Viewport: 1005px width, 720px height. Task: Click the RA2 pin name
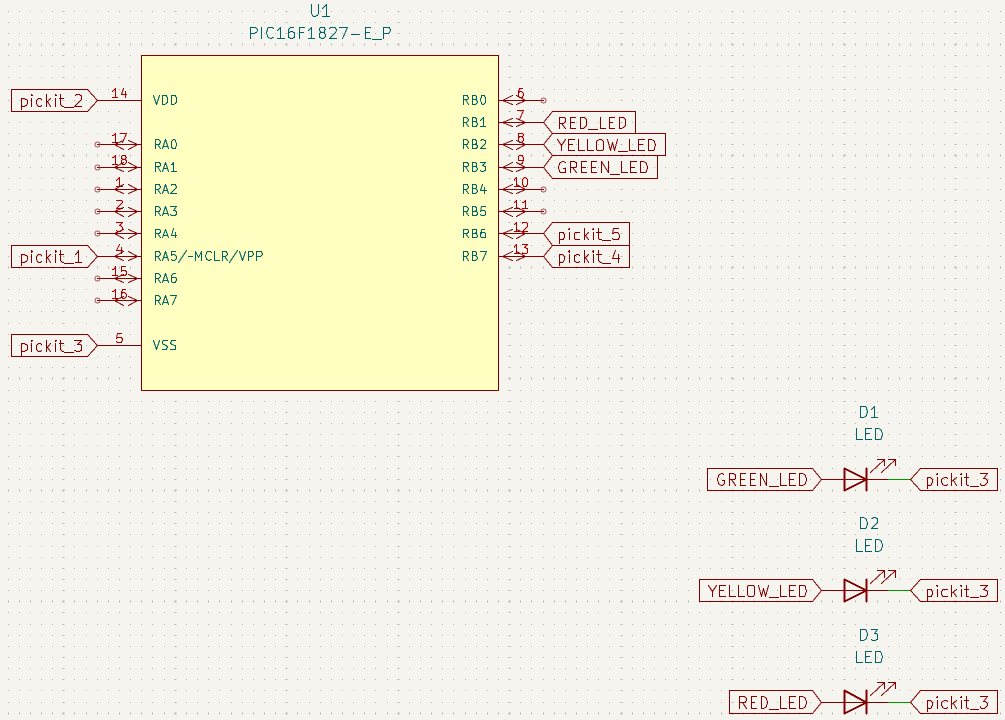pos(165,189)
